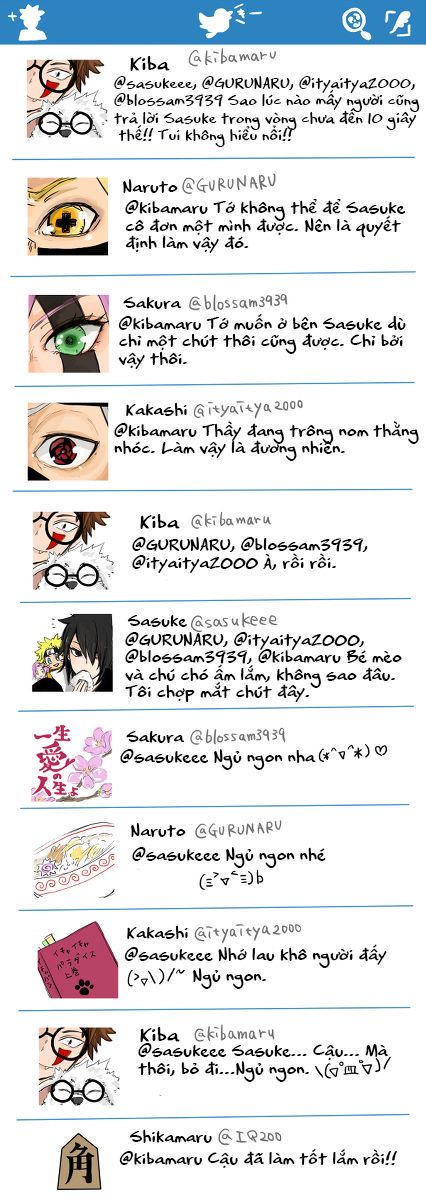Open Naruto's yellow eye avatar
This screenshot has height=1200, width=426.
tap(67, 215)
